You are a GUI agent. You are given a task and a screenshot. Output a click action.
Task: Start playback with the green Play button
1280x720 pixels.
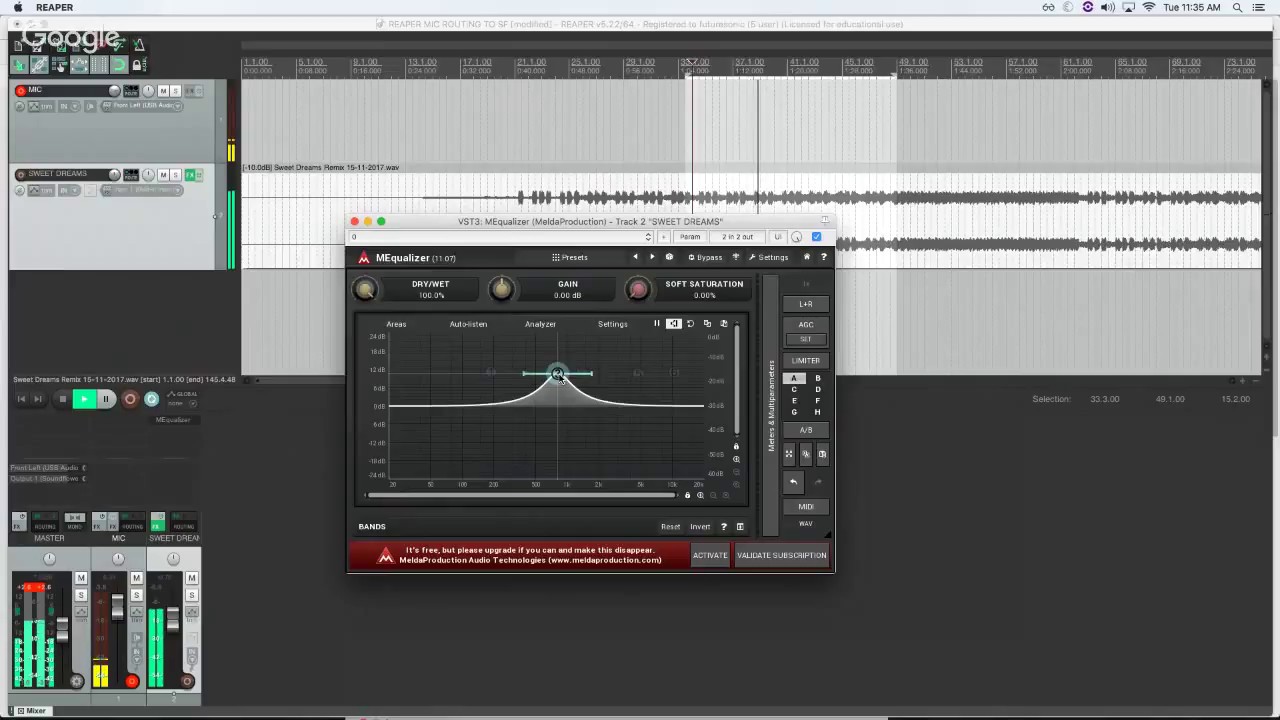point(83,399)
